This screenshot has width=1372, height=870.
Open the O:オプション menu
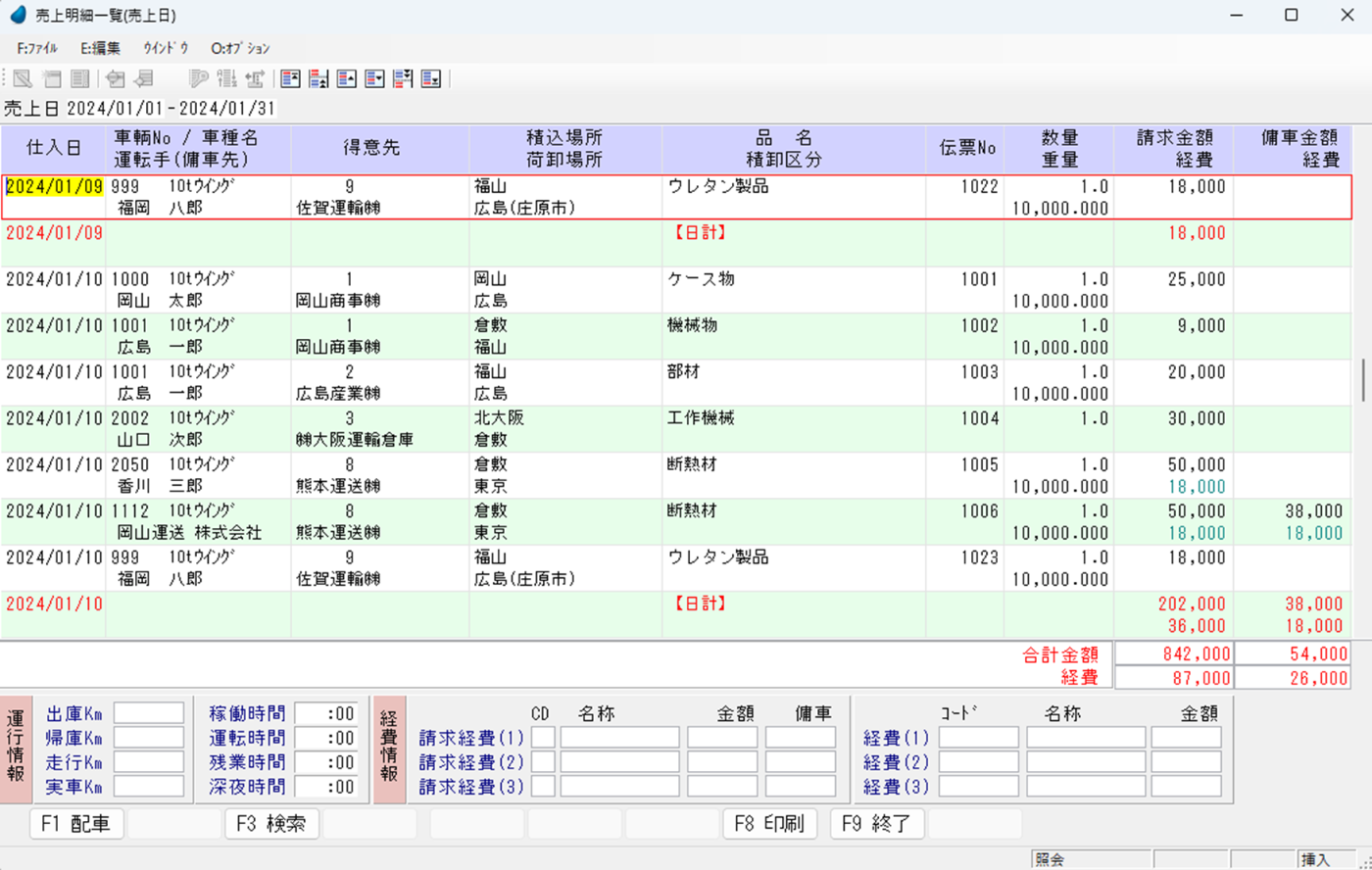click(x=240, y=48)
